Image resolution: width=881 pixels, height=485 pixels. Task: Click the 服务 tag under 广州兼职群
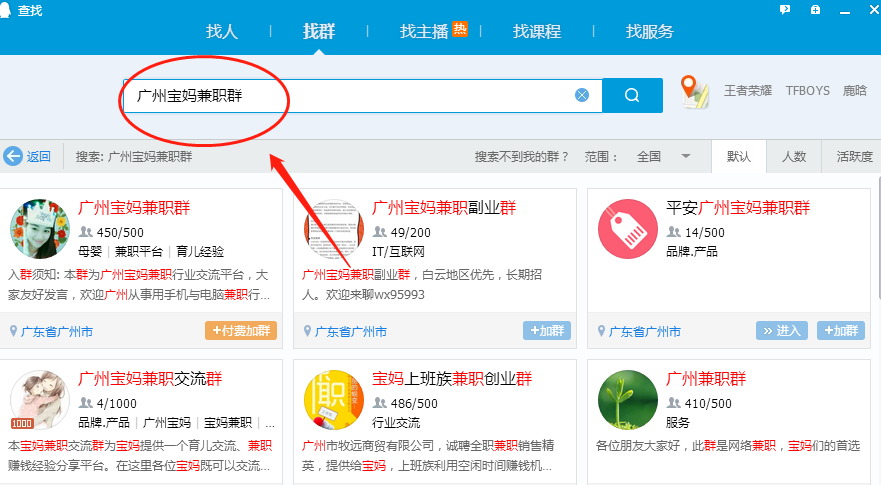pyautogui.click(x=678, y=422)
